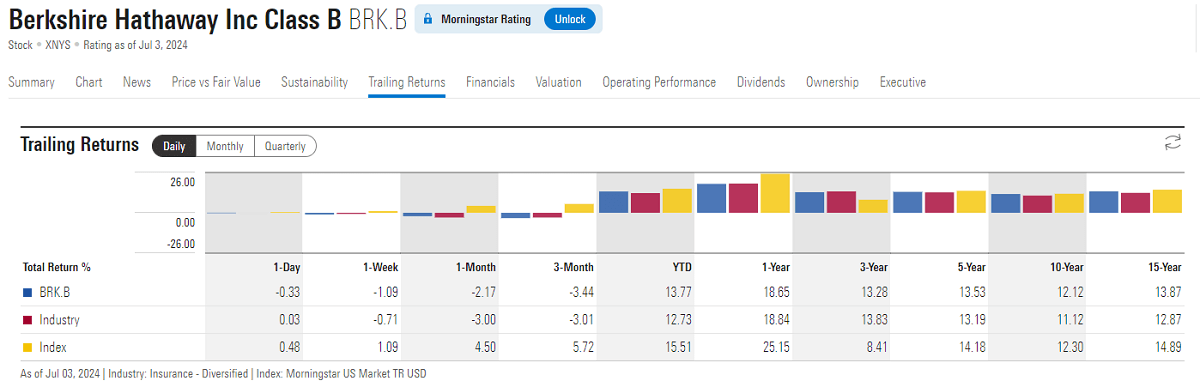Screen dimensions: 1200x381
Task: Unlock the Morningstar Rating
Action: point(570,19)
